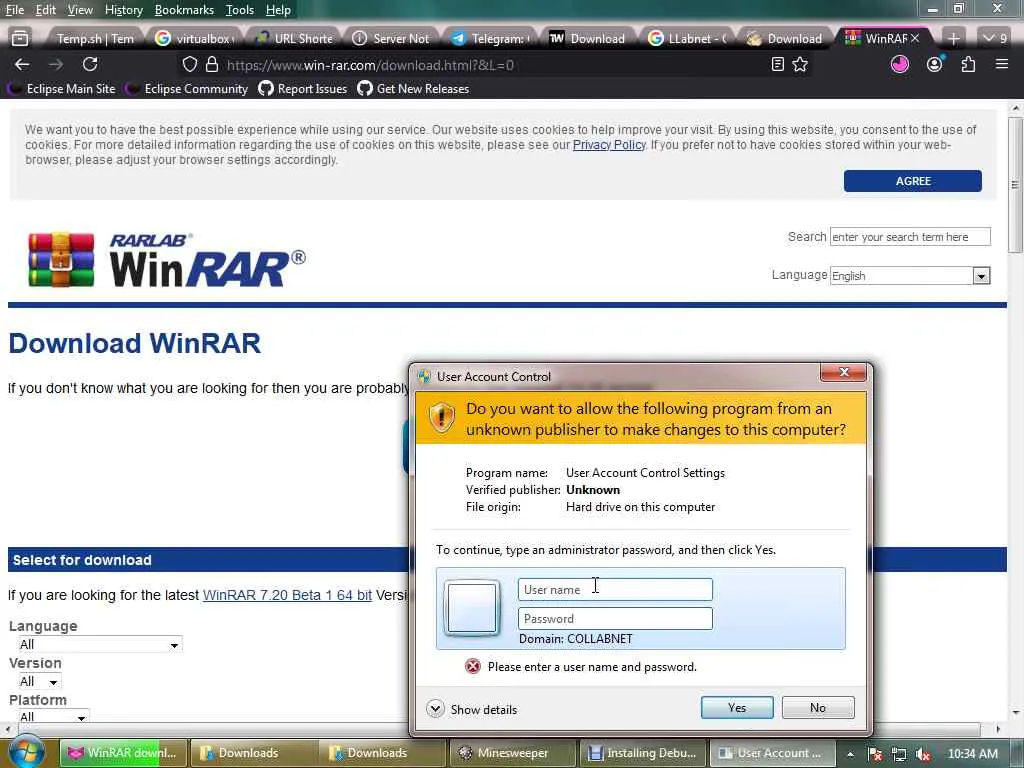1024x768 pixels.
Task: Open the User Account taskbar button
Action: [772, 753]
